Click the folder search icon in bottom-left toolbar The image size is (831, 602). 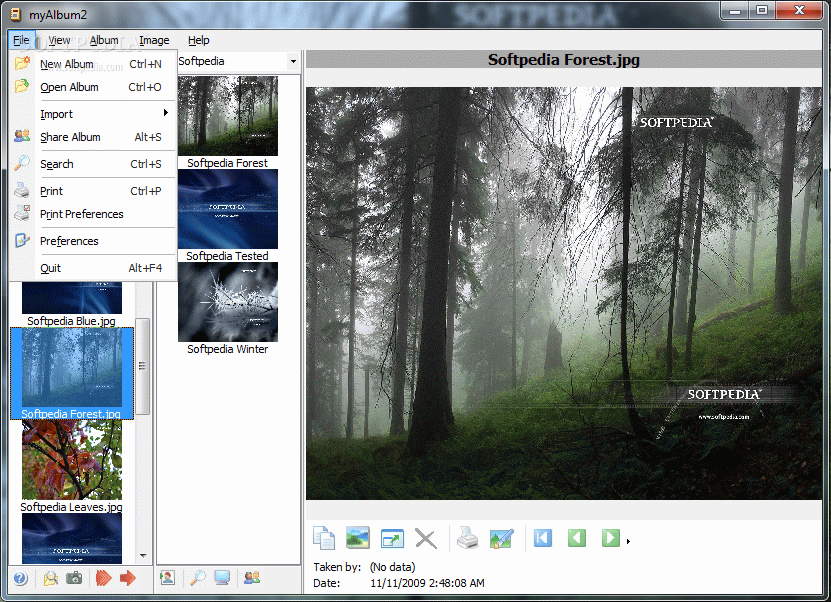pos(51,578)
